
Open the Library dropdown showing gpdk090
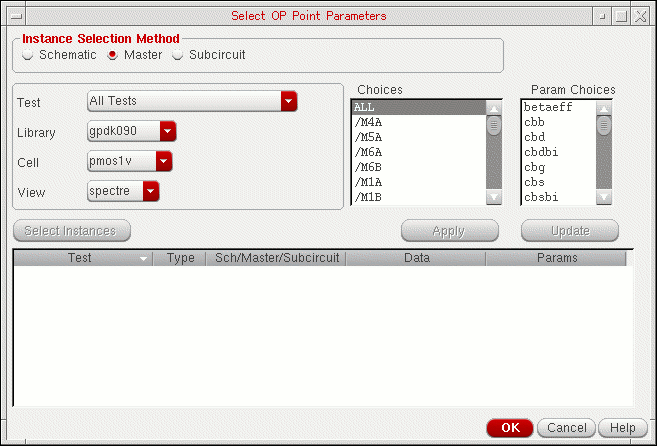click(x=132, y=131)
